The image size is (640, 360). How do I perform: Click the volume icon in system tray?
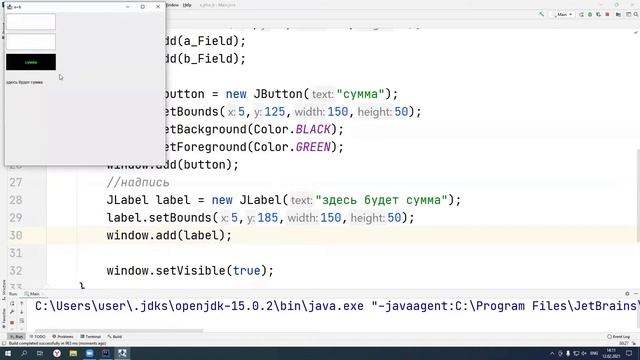tap(584, 353)
